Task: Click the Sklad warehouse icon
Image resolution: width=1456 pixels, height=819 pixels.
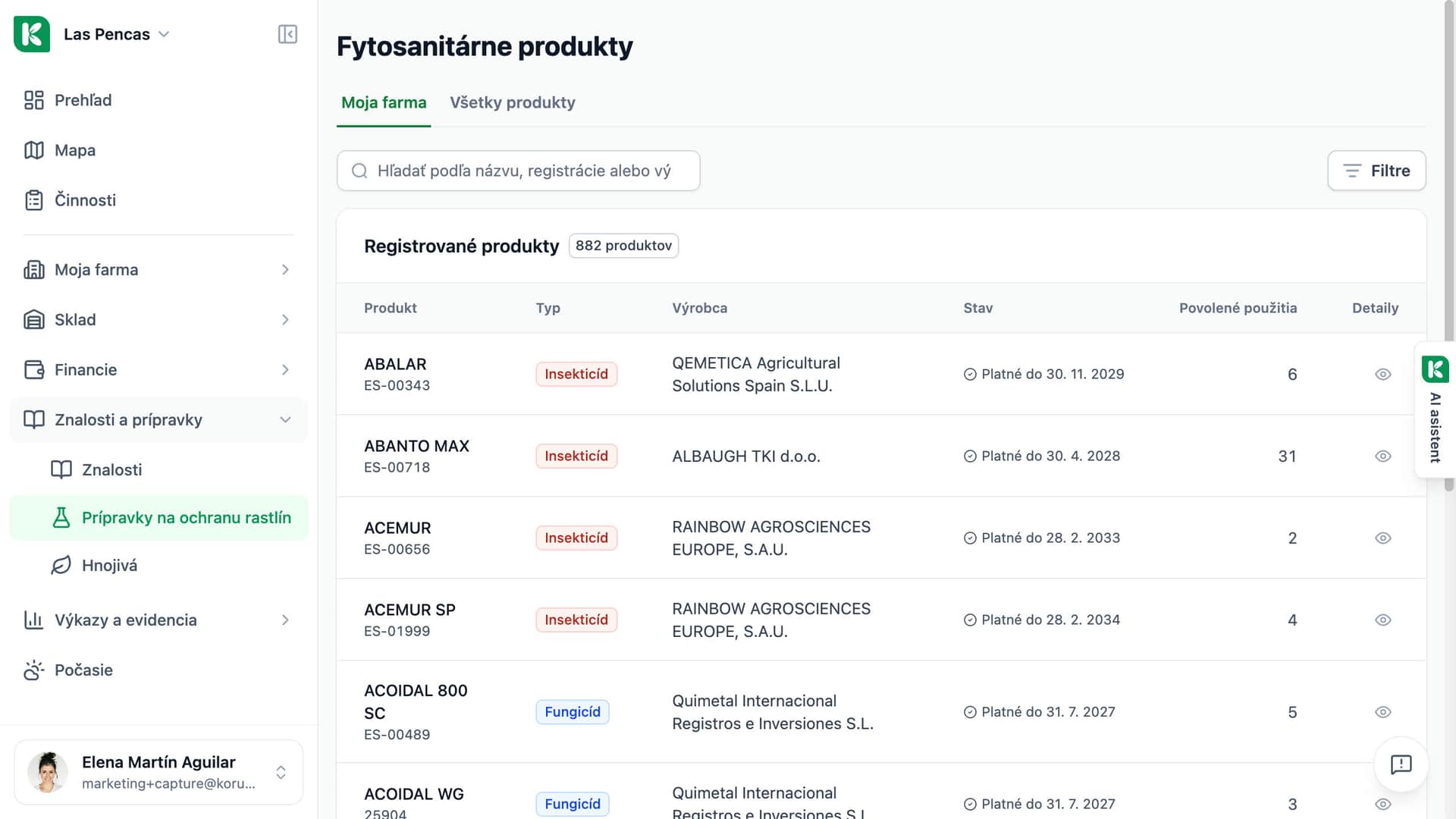Action: [x=34, y=320]
